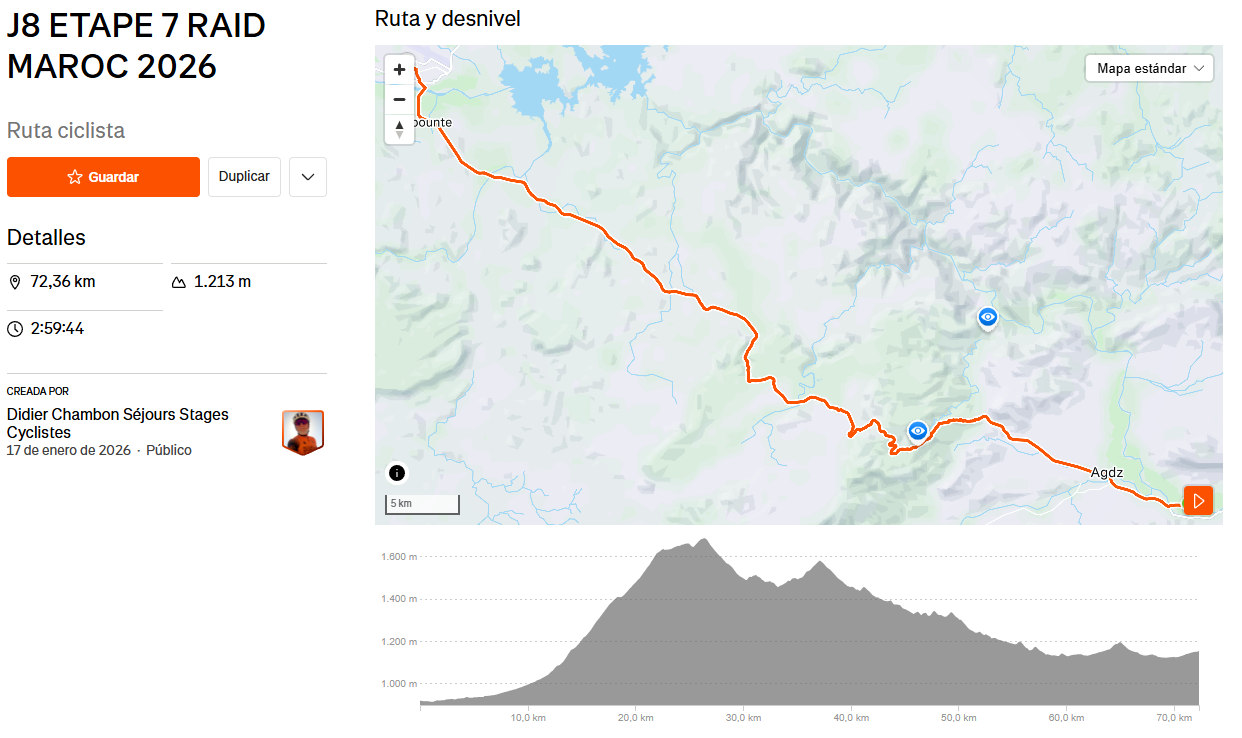Reset map orientation with compass button
Viewport: 1242px width, 738px height.
click(x=399, y=129)
